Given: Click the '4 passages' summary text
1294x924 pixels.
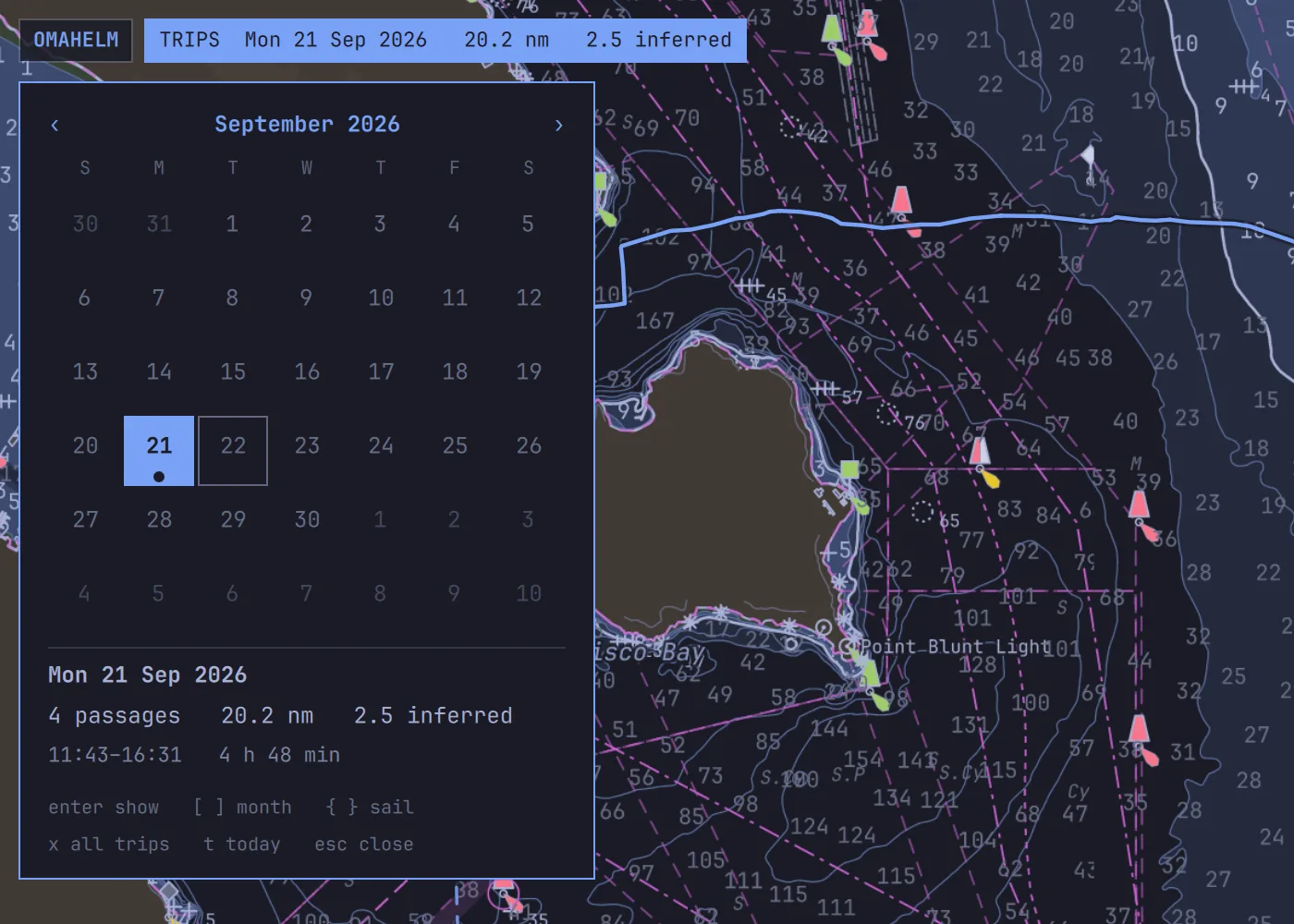Looking at the screenshot, I should tap(115, 716).
